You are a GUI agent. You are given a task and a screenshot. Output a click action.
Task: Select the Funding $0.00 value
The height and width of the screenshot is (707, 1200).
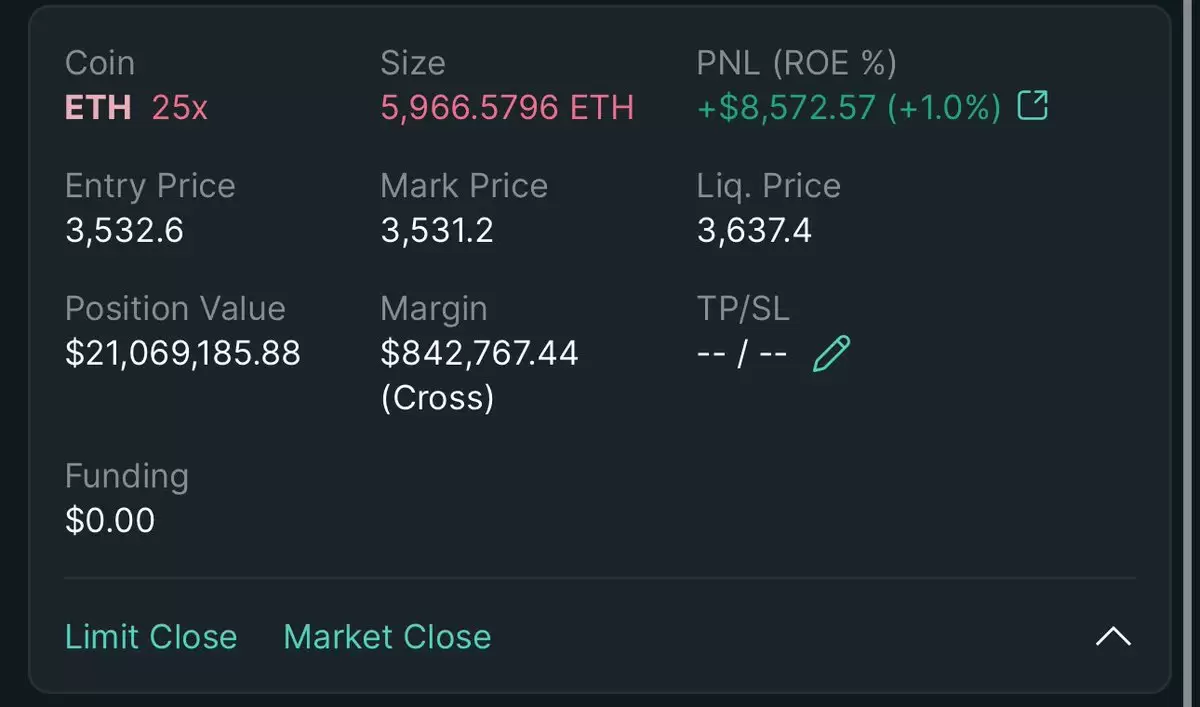110,520
